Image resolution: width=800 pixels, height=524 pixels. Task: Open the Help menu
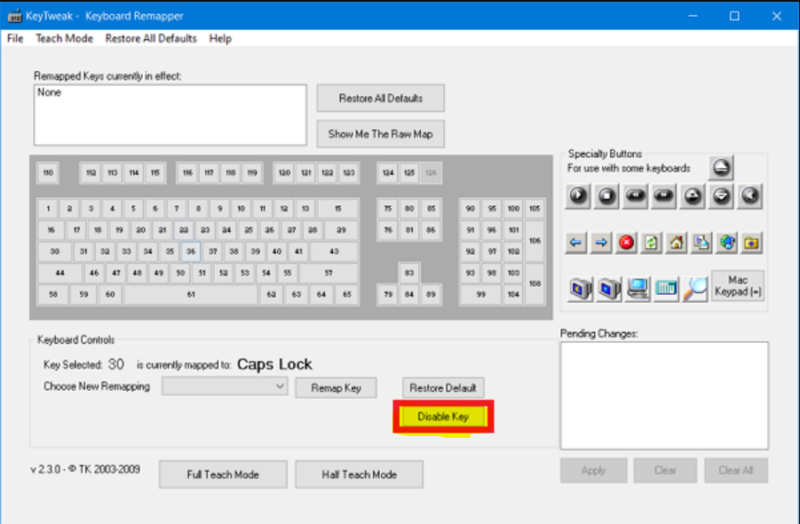[220, 38]
